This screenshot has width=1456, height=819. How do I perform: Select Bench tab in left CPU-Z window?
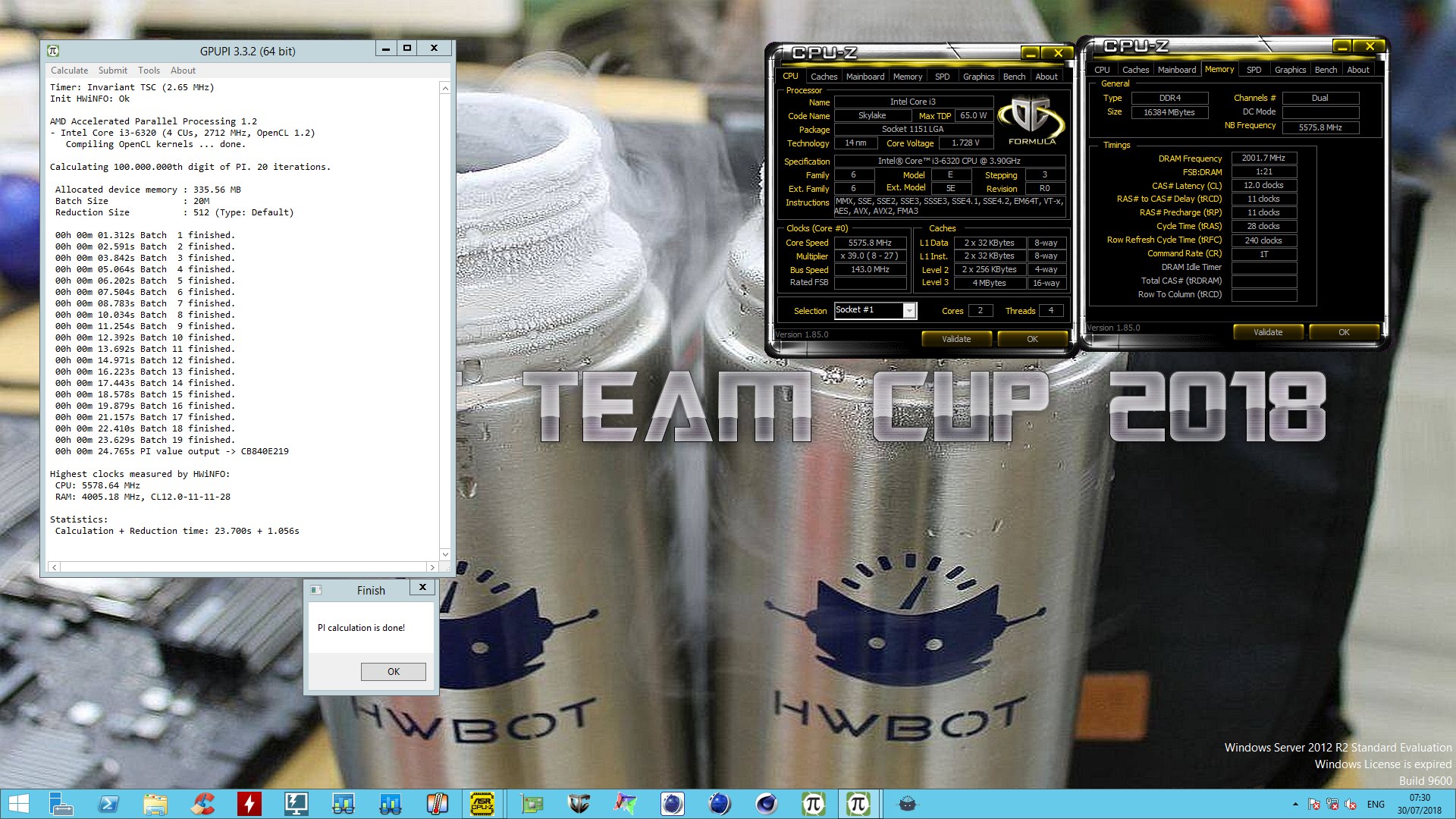point(1014,77)
